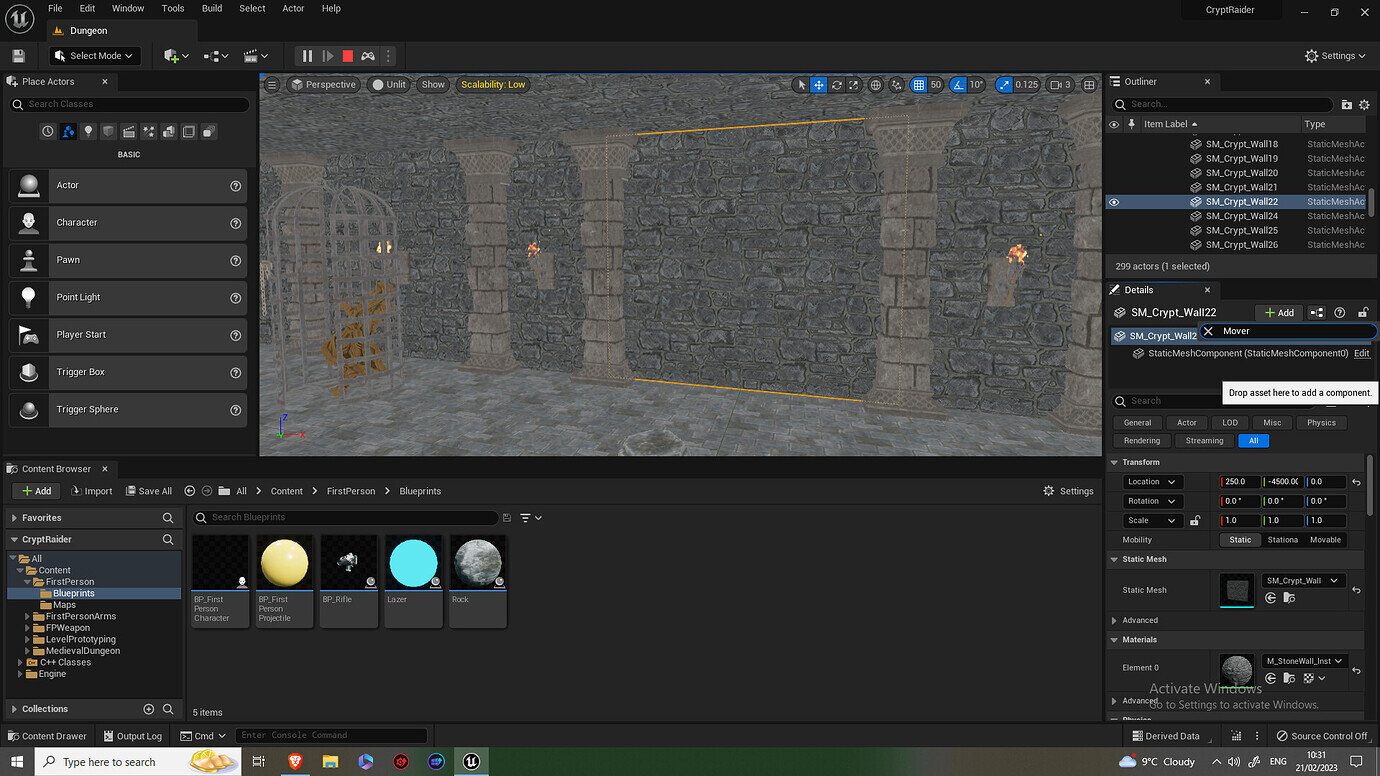
Task: Expand the FirstPersonArms folder in tree
Action: (26, 617)
